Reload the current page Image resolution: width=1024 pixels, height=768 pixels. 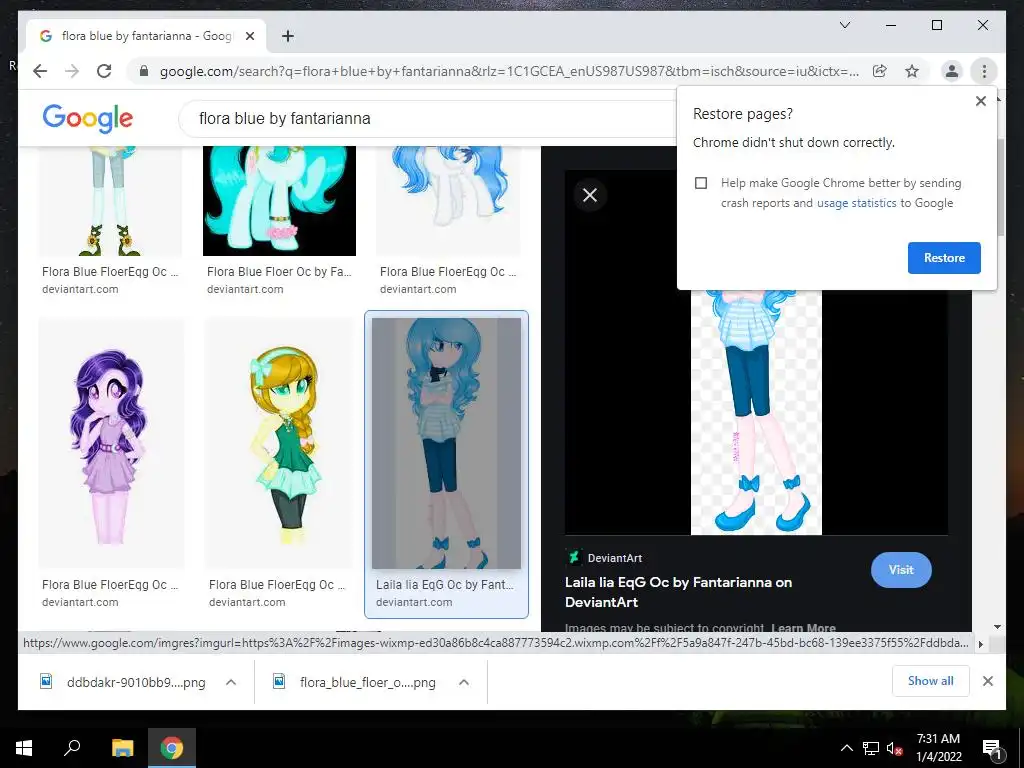tap(104, 71)
